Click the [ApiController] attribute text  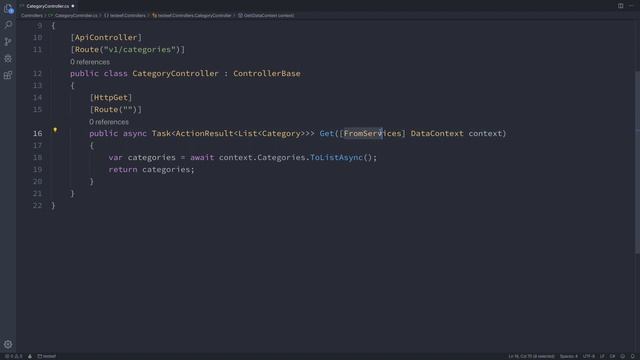click(x=106, y=38)
